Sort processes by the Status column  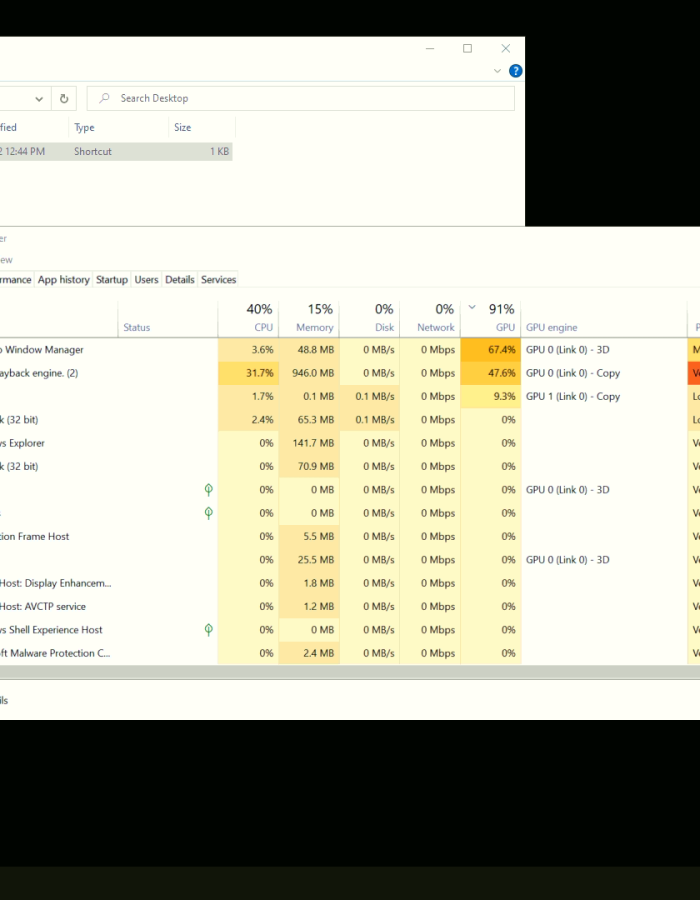click(168, 318)
